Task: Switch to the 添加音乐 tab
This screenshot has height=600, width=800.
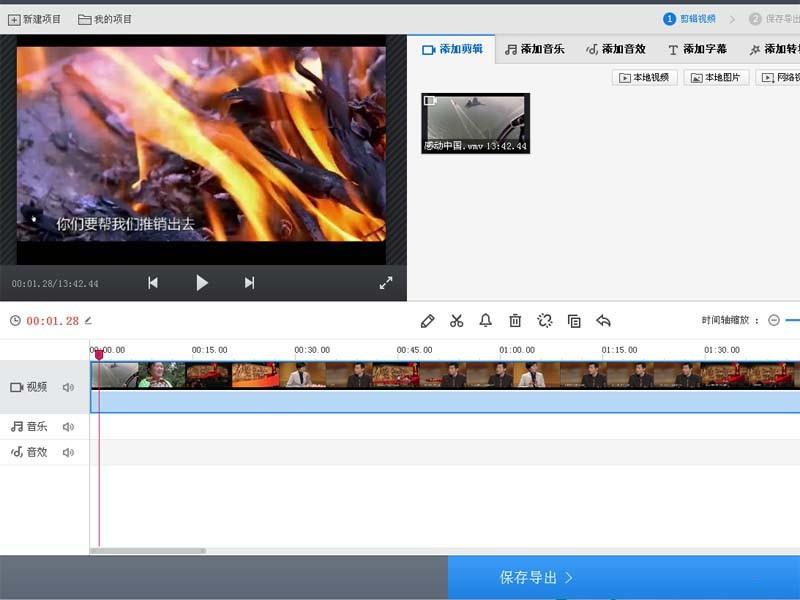Action: 537,47
